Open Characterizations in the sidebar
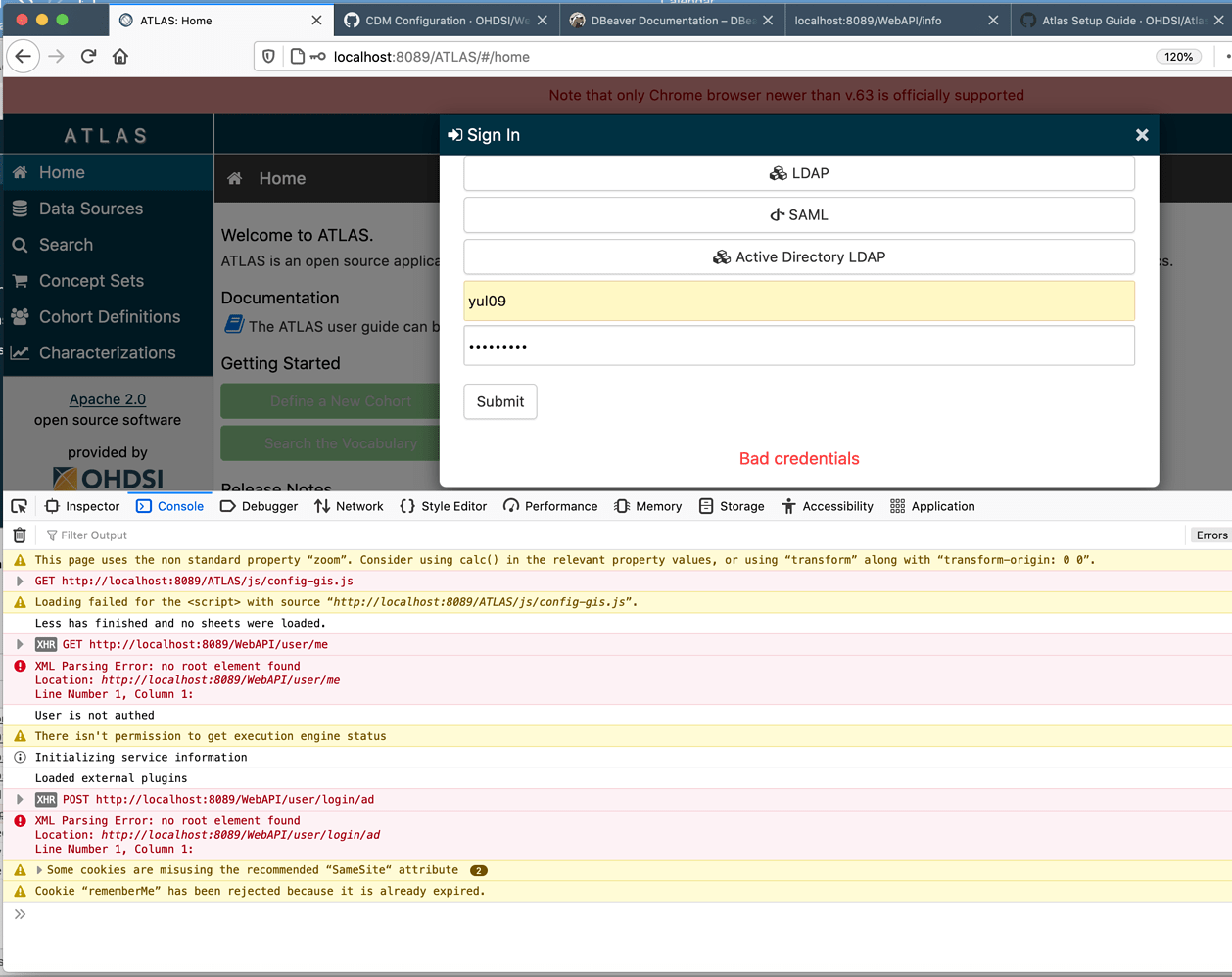Screen dimensions: 1232x977 coord(107,353)
